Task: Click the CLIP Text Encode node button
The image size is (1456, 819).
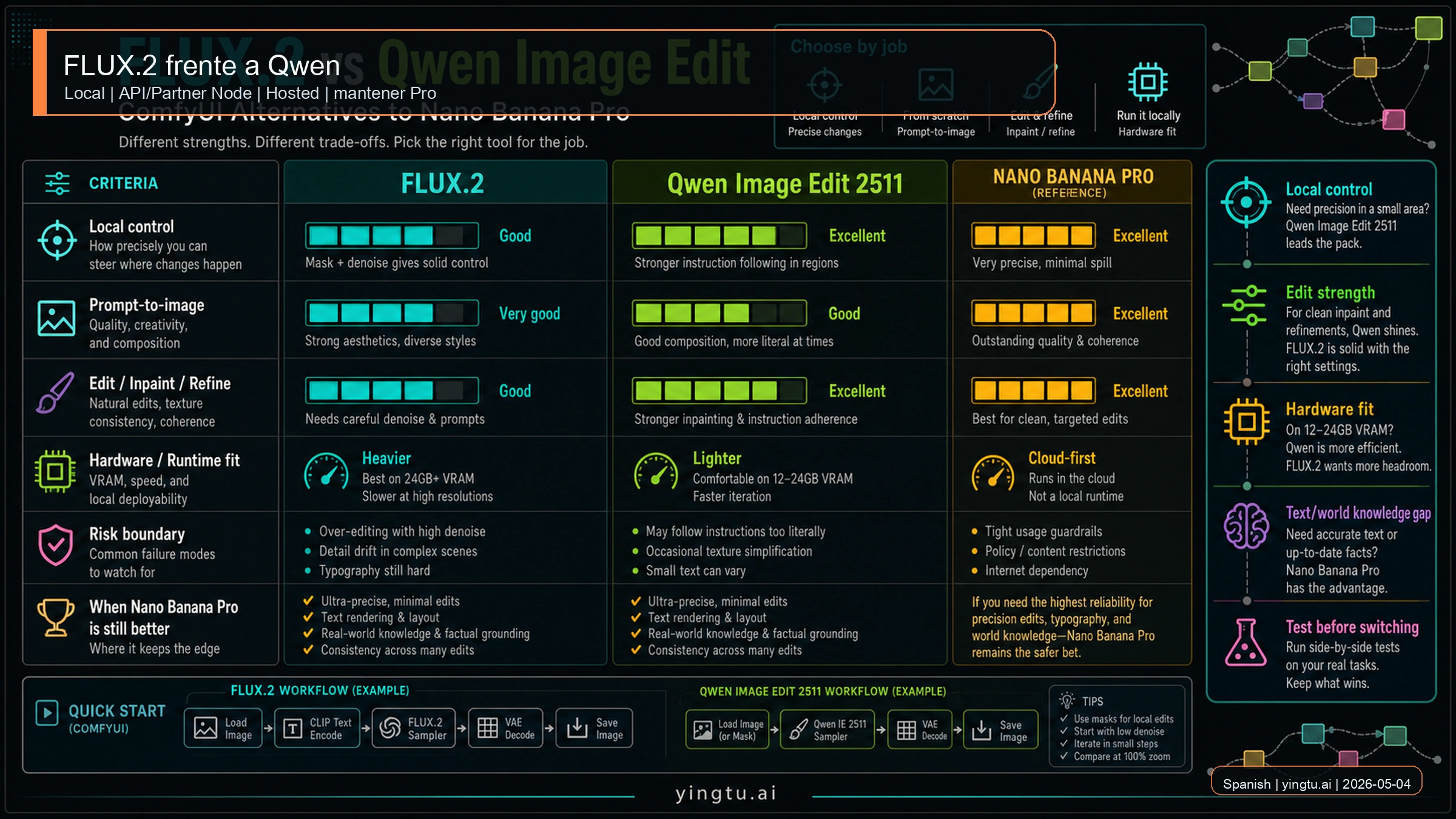Action: [x=317, y=728]
